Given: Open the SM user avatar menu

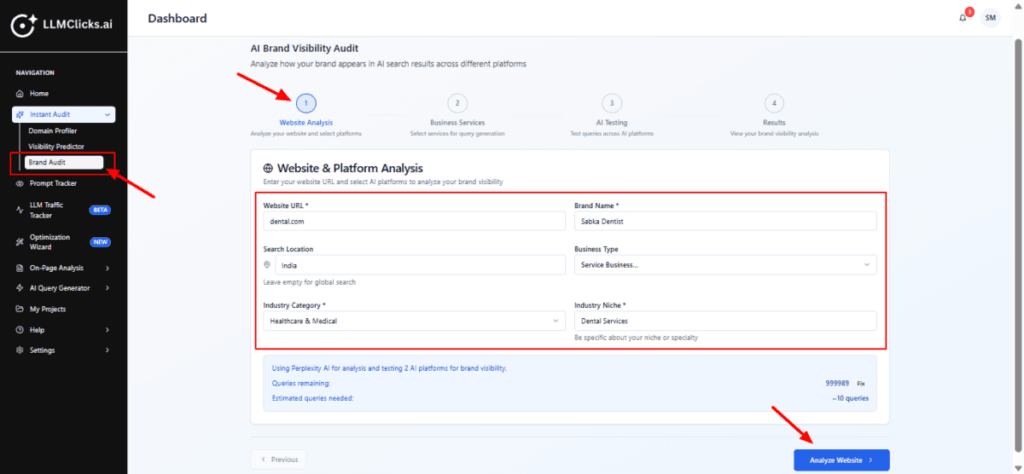Looking at the screenshot, I should [990, 18].
